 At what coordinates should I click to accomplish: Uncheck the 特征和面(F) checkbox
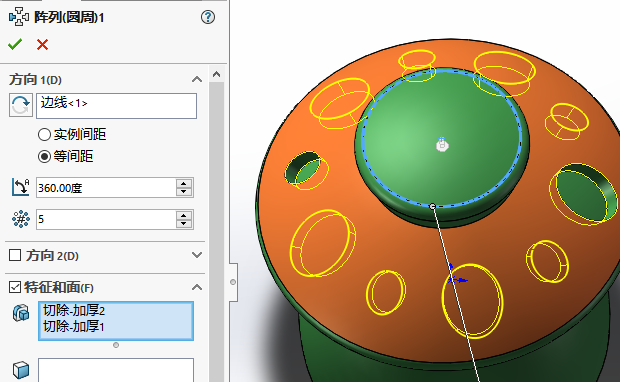tap(15, 287)
